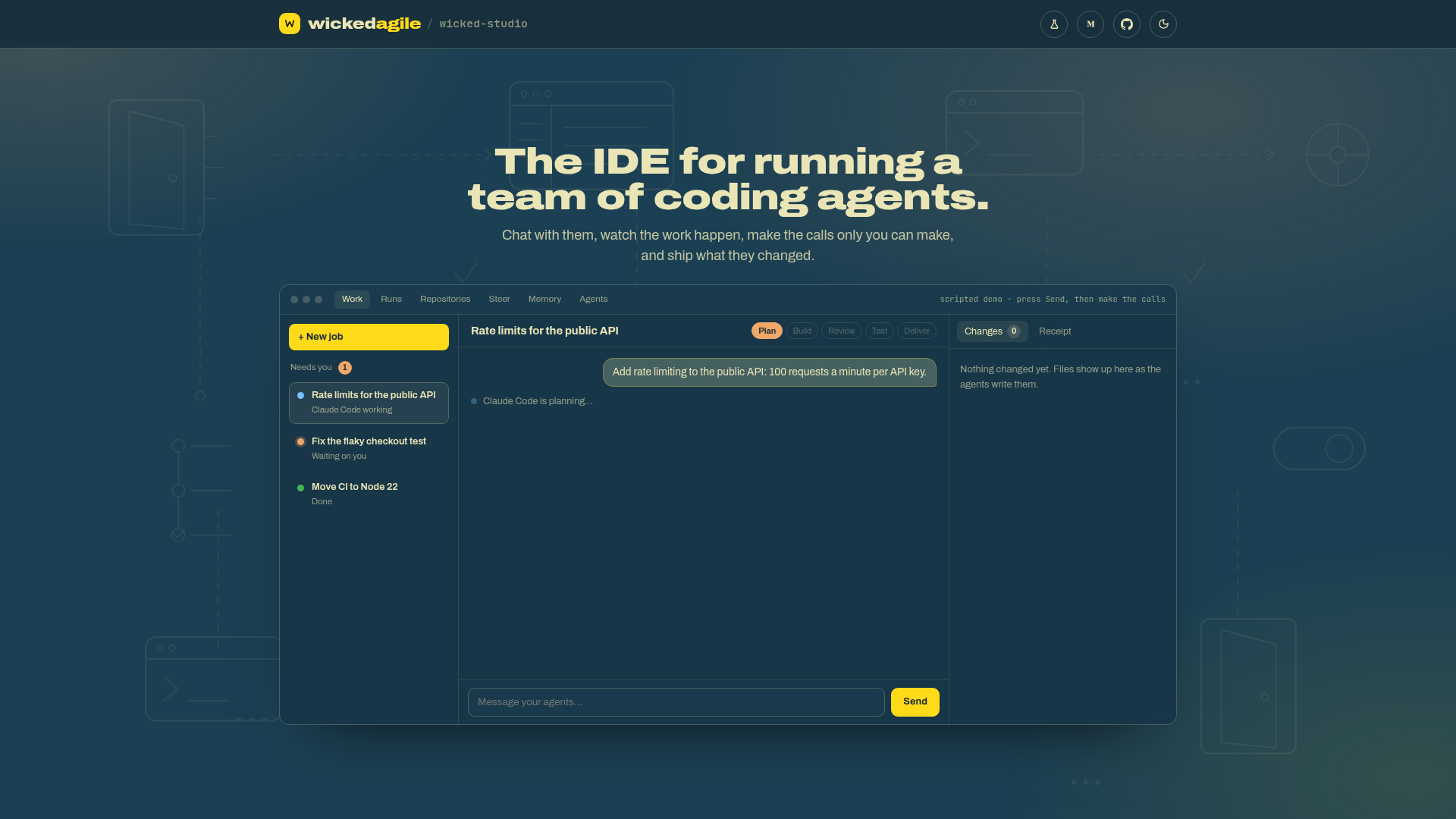
Task: Click the Claude Code is planning status text
Action: coord(538,401)
